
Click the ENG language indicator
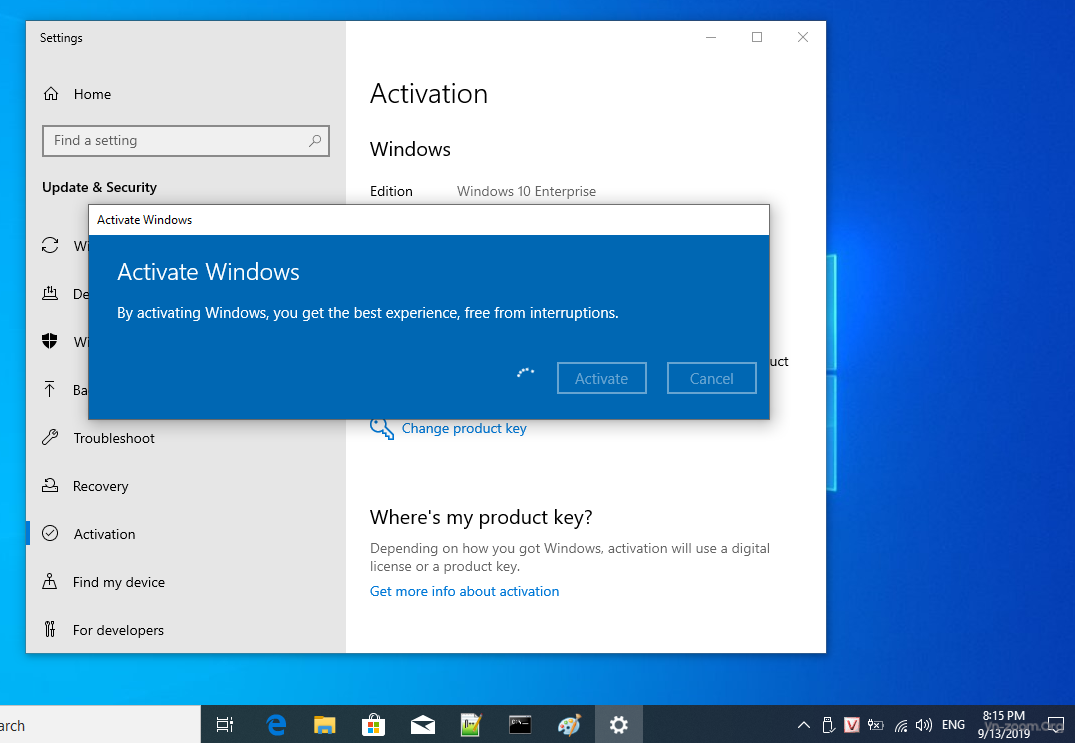pos(953,724)
